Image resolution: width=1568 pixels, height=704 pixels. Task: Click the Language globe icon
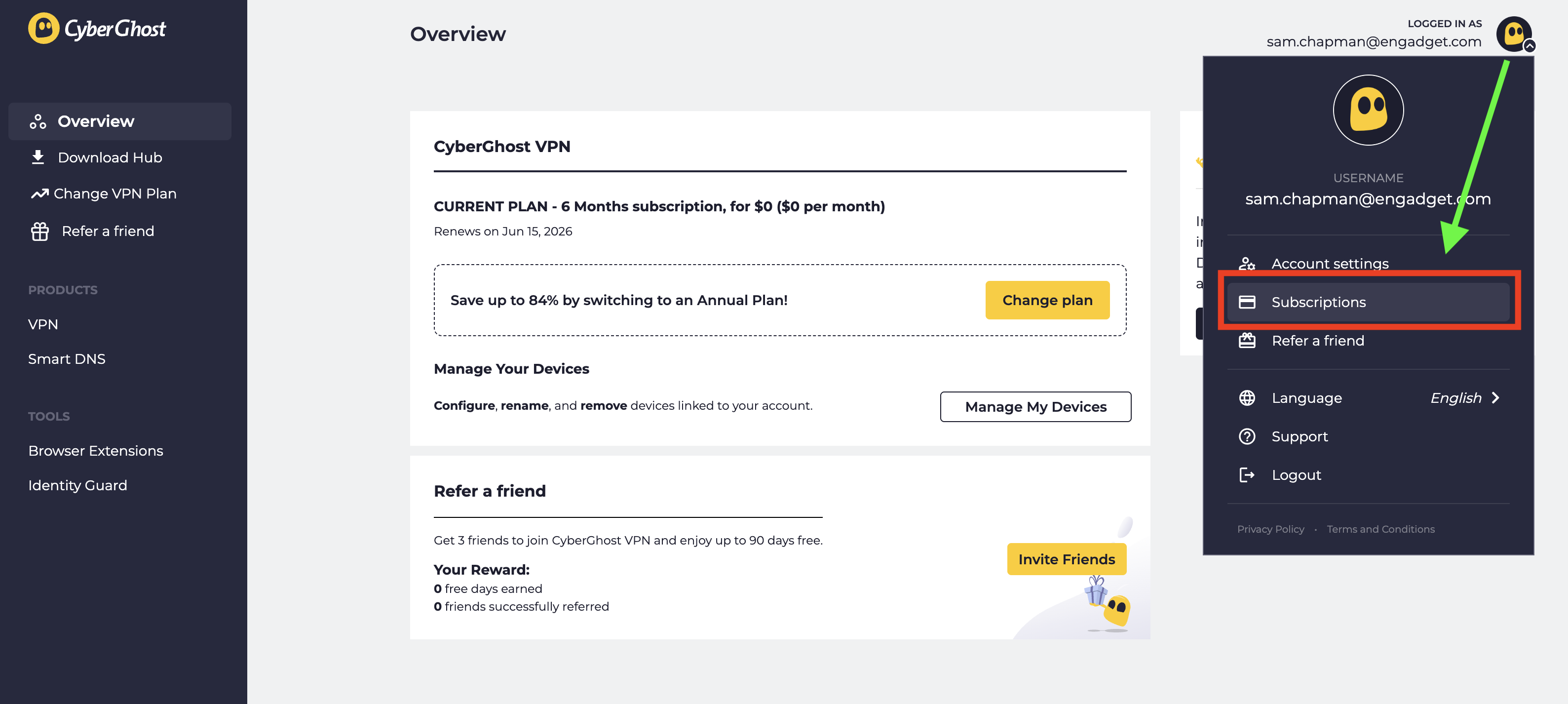[x=1247, y=398]
